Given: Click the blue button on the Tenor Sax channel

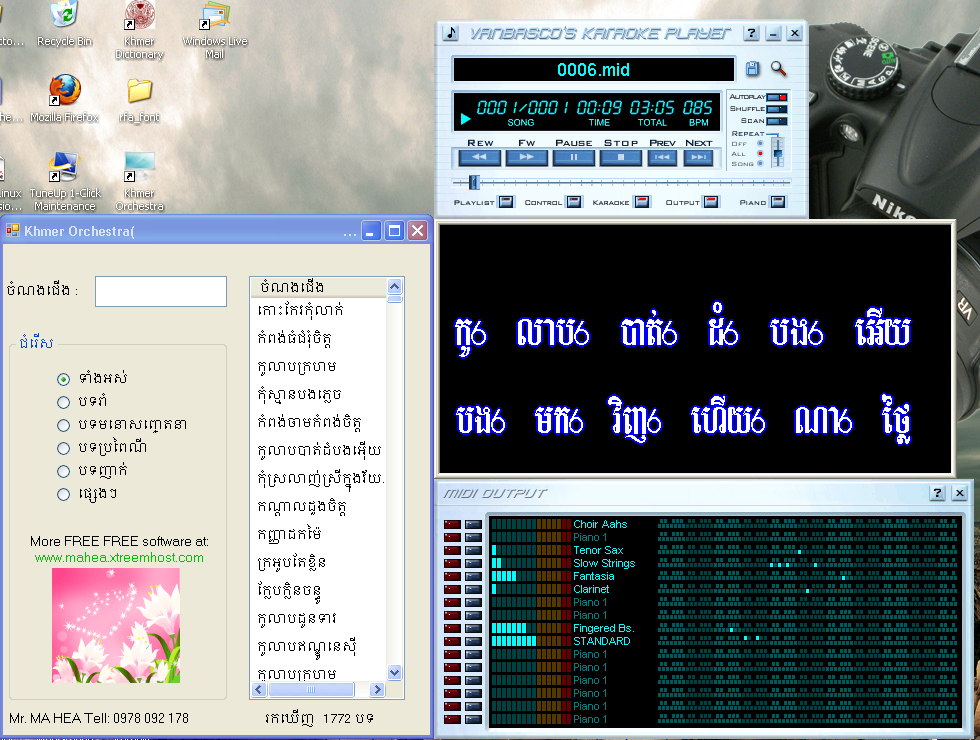Looking at the screenshot, I should [x=473, y=551].
